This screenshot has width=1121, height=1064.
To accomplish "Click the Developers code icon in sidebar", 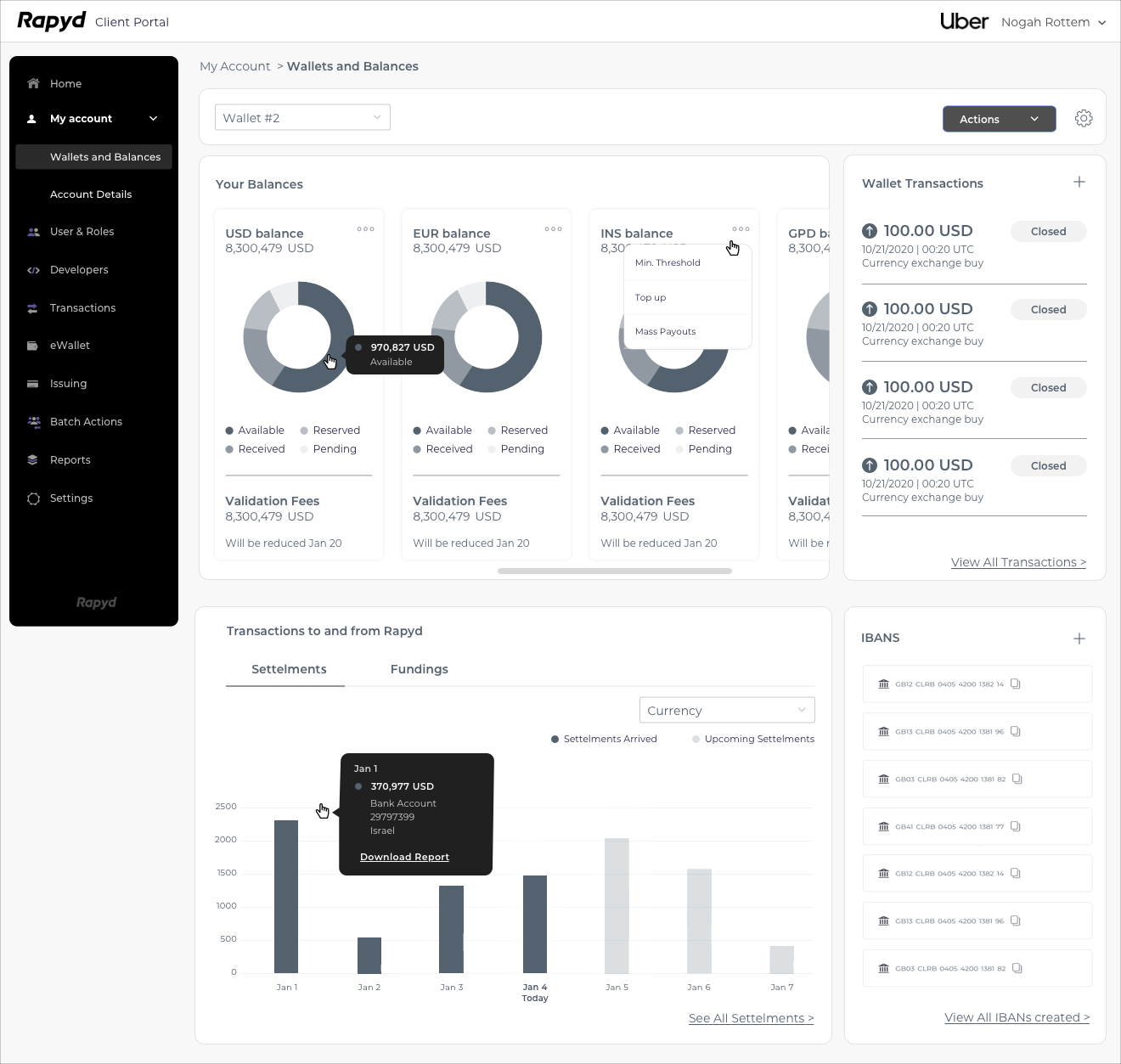I will 33,270.
